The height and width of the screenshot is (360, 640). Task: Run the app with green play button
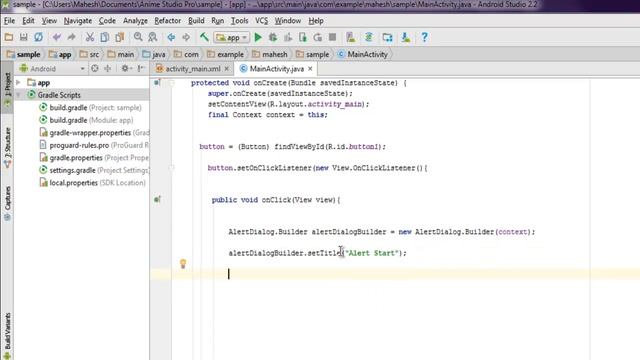pos(258,38)
